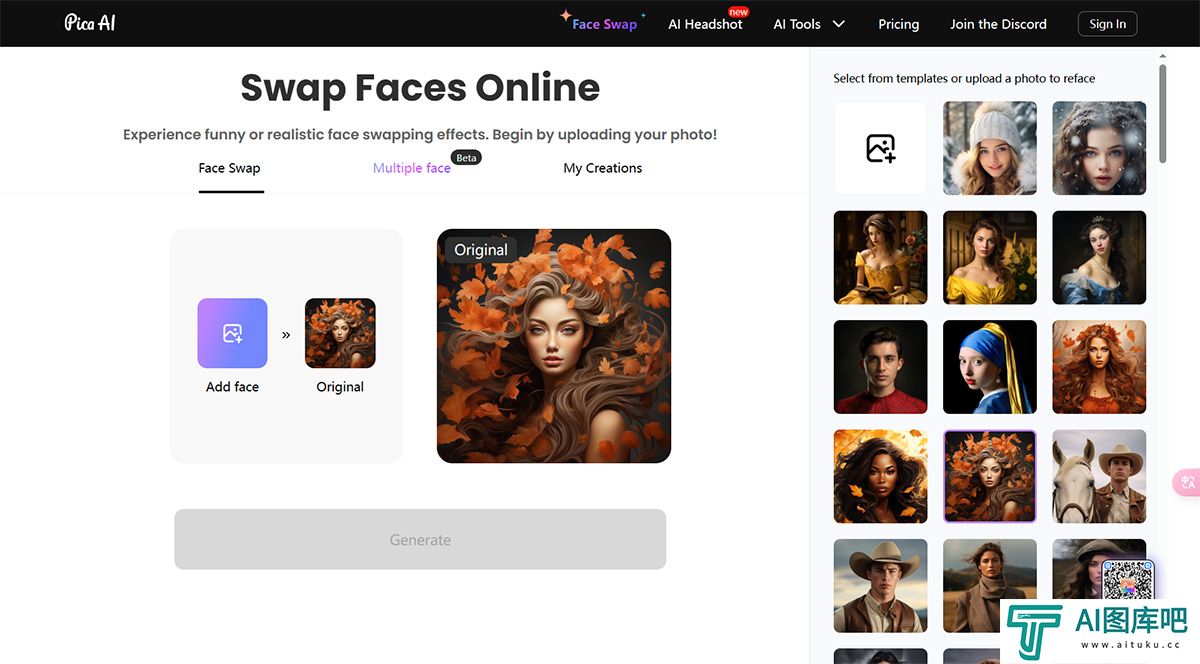Click the large Original preview image

554,346
